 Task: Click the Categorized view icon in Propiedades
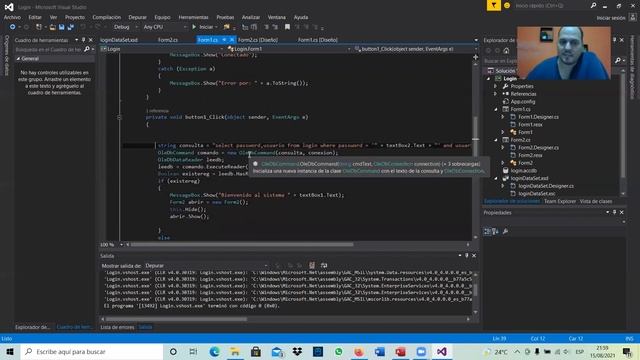coord(487,231)
